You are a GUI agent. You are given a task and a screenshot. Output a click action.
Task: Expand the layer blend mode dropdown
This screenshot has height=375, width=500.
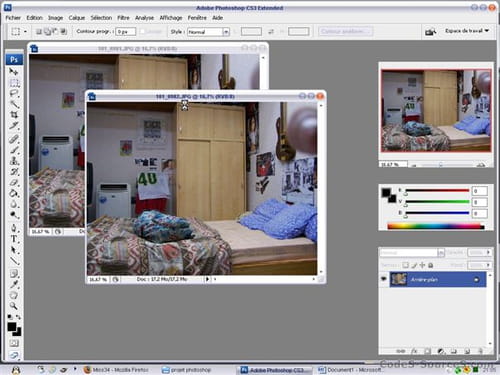(x=412, y=253)
